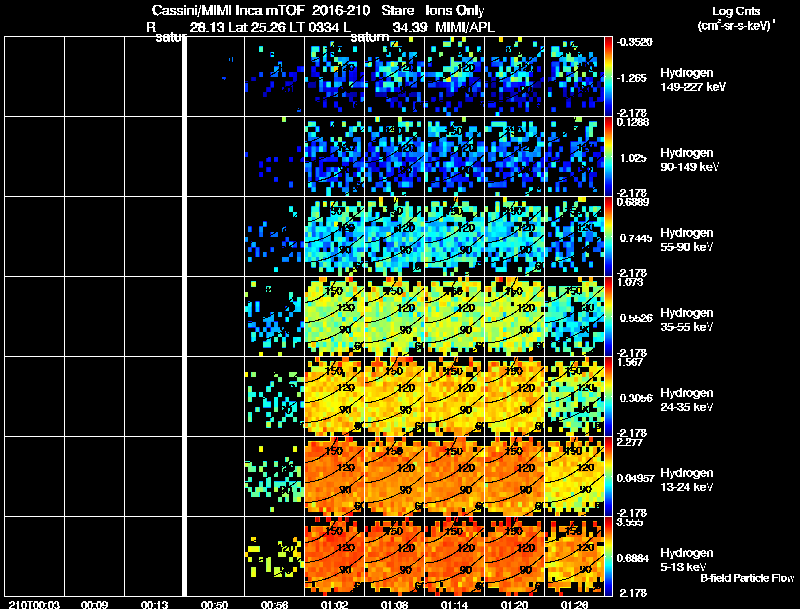The height and width of the screenshot is (609, 800).
Task: Open the 01:02 panel in Hydrogen 5-13 keV row
Action: pos(335,557)
